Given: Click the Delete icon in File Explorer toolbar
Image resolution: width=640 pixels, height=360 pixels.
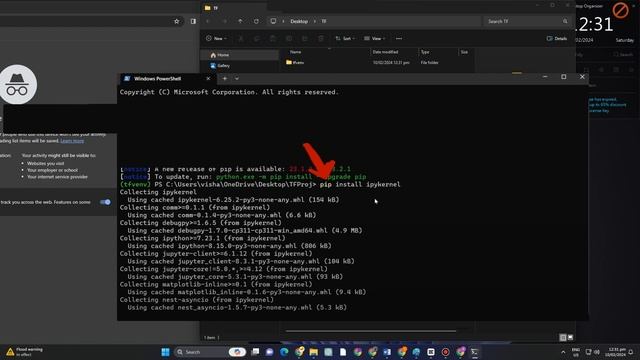Looking at the screenshot, I should (x=321, y=38).
